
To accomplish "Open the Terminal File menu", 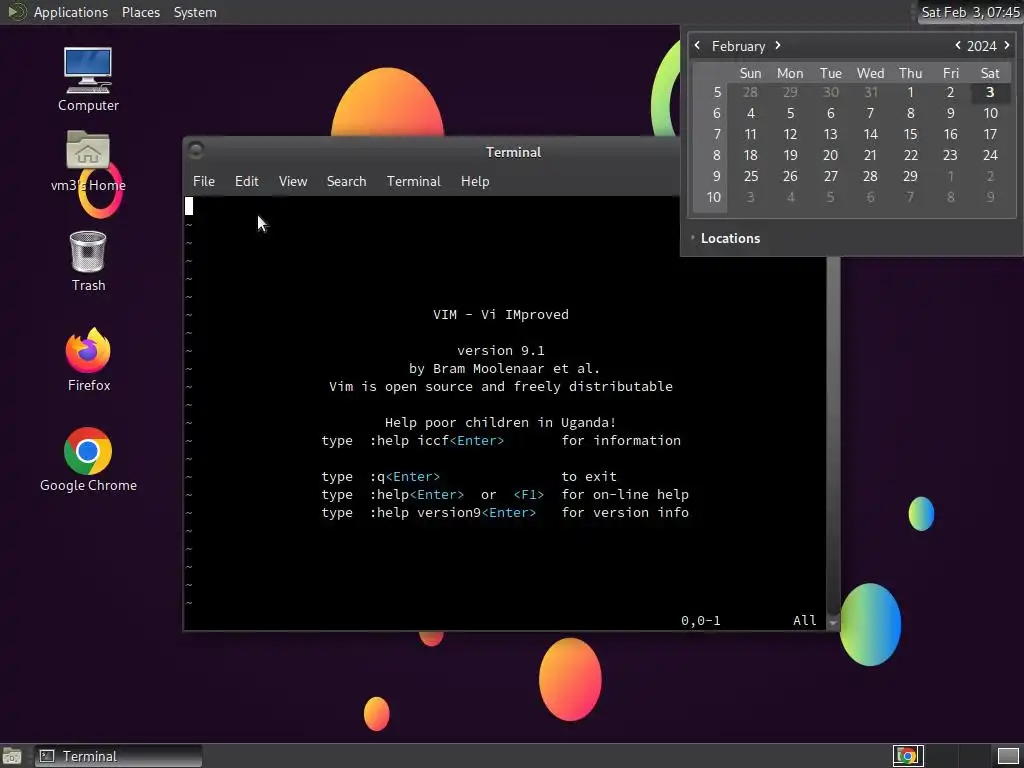I will point(204,182).
